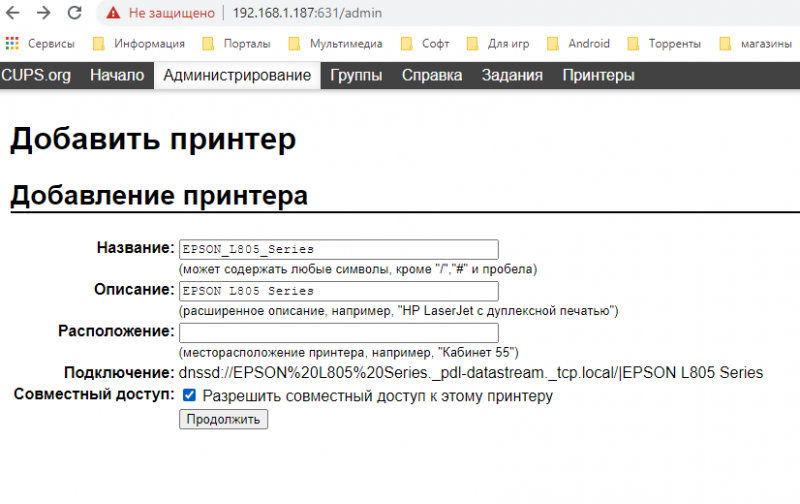
Task: Click the Совместный доступ label
Action: tap(94, 394)
